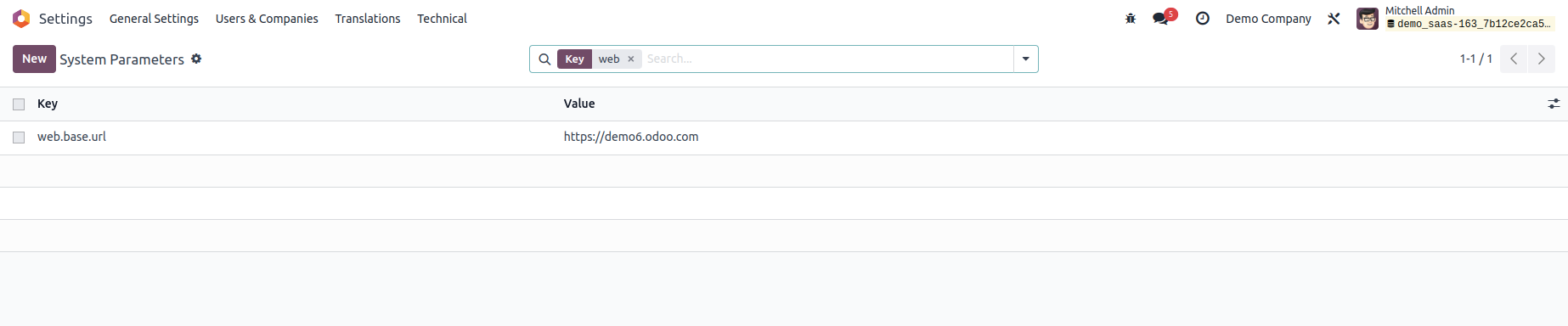Open the Users & Companies menu

click(x=267, y=19)
